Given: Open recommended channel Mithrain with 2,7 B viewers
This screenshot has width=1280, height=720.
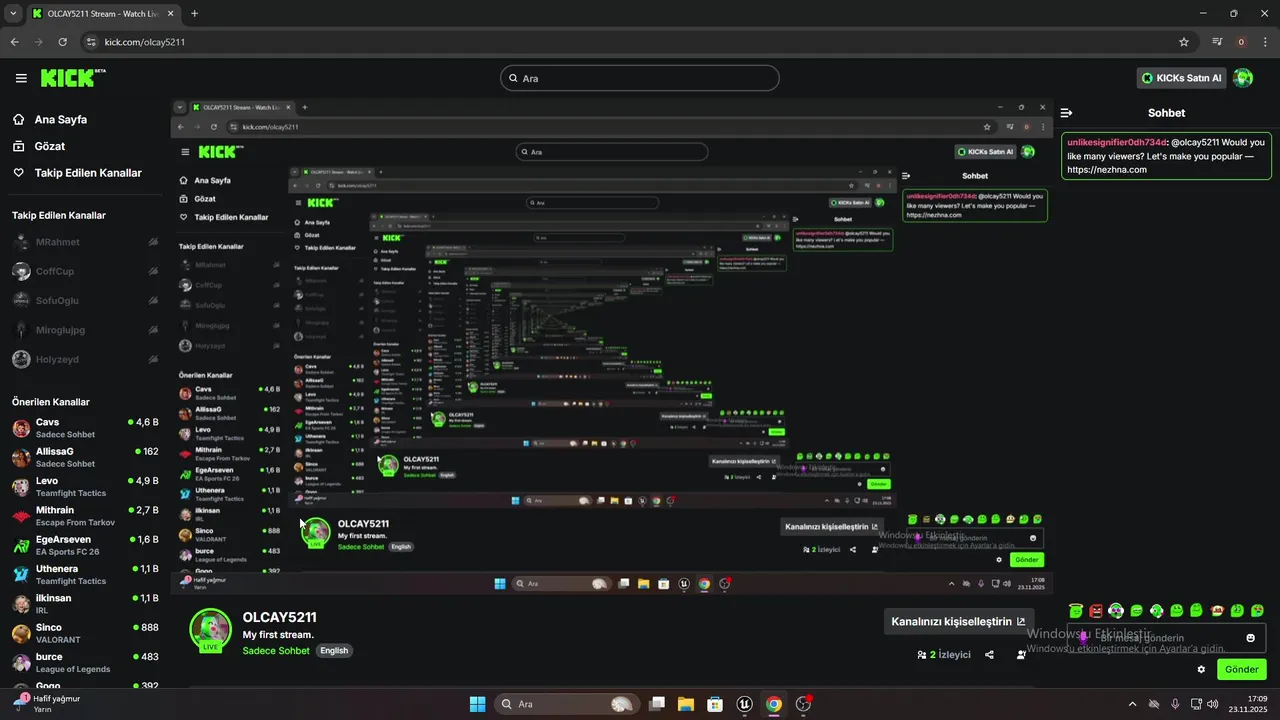Looking at the screenshot, I should click(x=85, y=516).
